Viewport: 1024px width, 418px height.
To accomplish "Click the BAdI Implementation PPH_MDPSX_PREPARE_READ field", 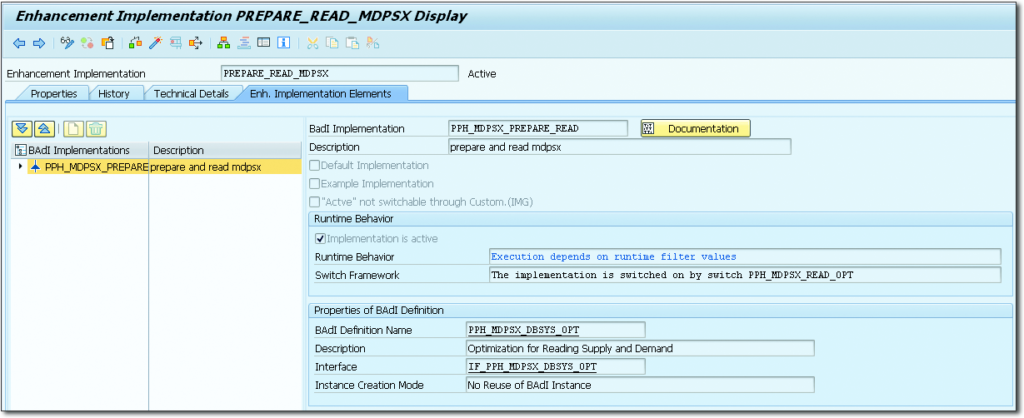I will click(x=538, y=128).
